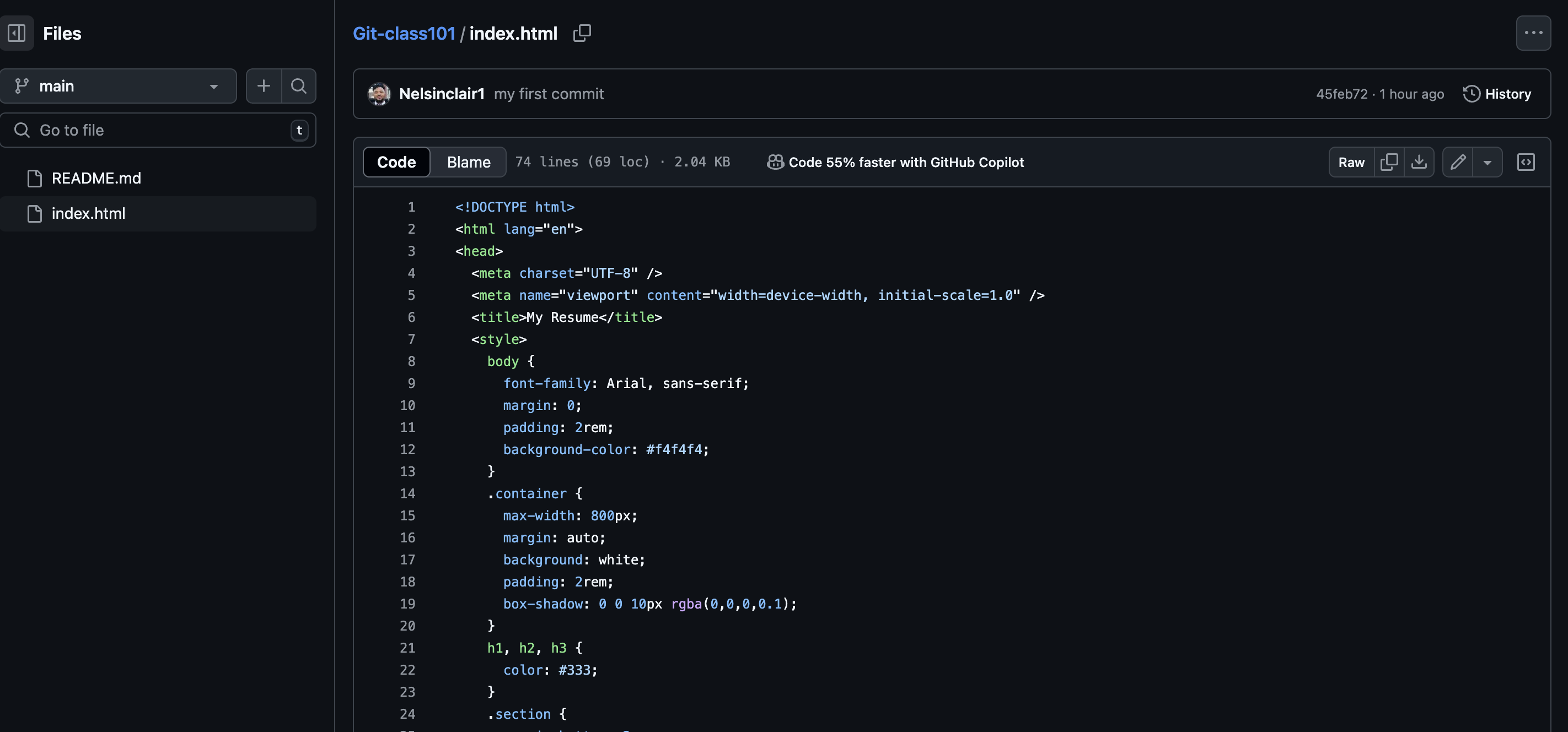
Task: Copy file path next to index.html
Action: pyautogui.click(x=582, y=33)
